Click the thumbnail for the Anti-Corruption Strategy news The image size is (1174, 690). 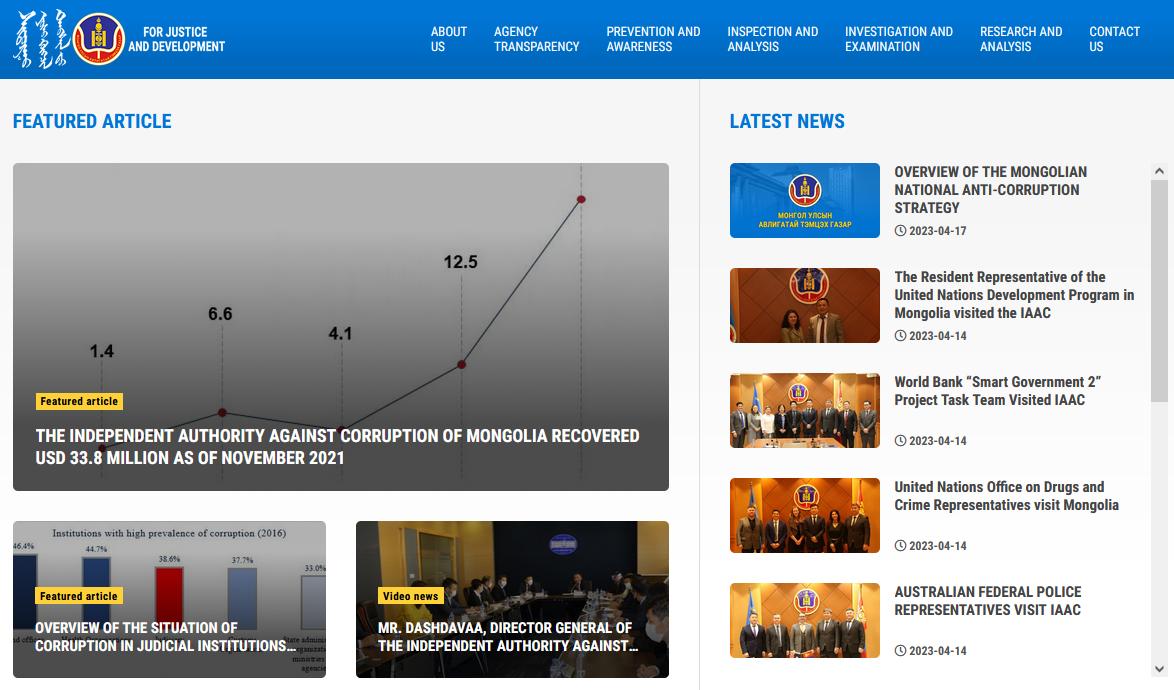click(805, 201)
